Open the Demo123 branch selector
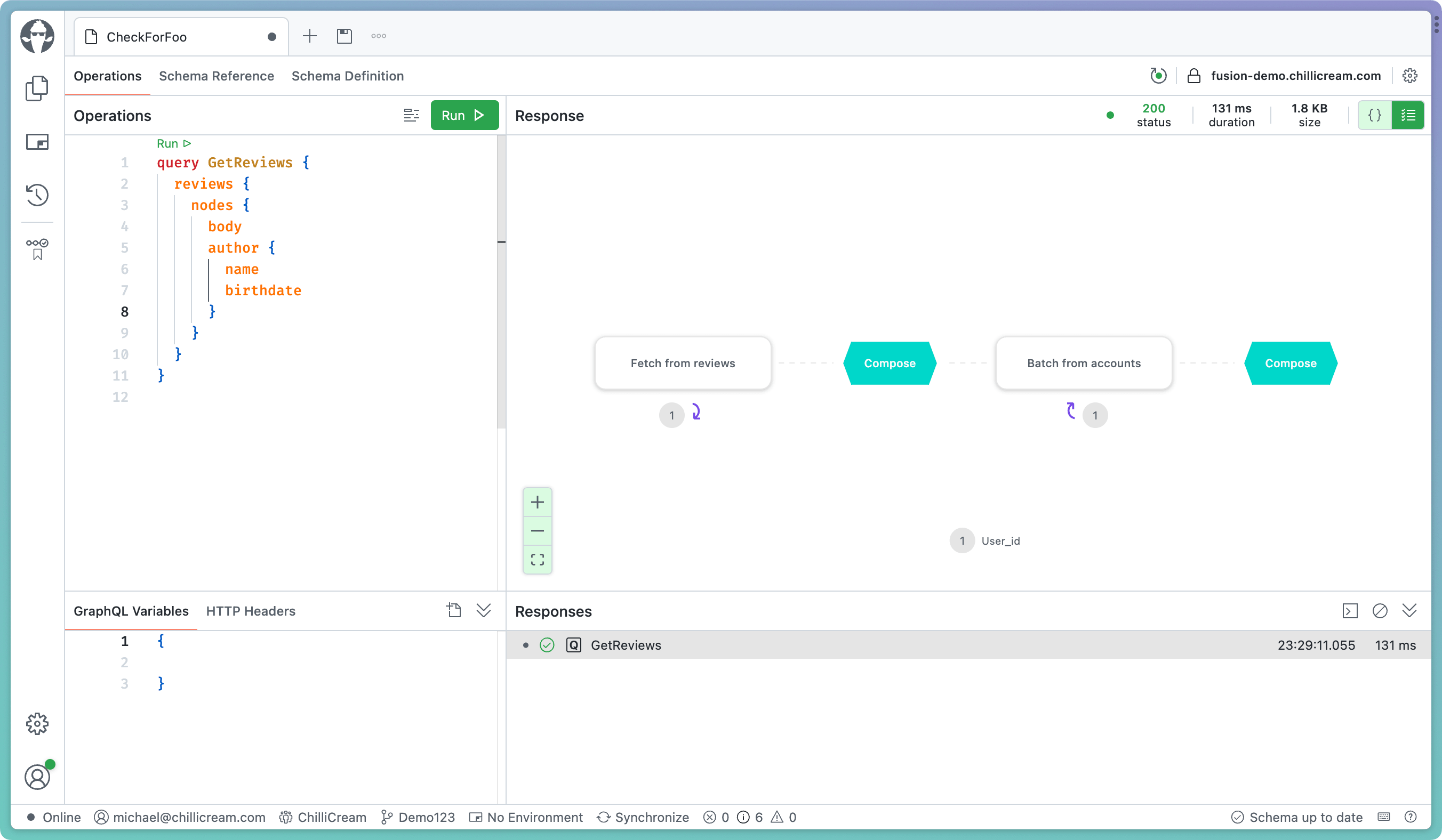The image size is (1442, 840). point(418,817)
